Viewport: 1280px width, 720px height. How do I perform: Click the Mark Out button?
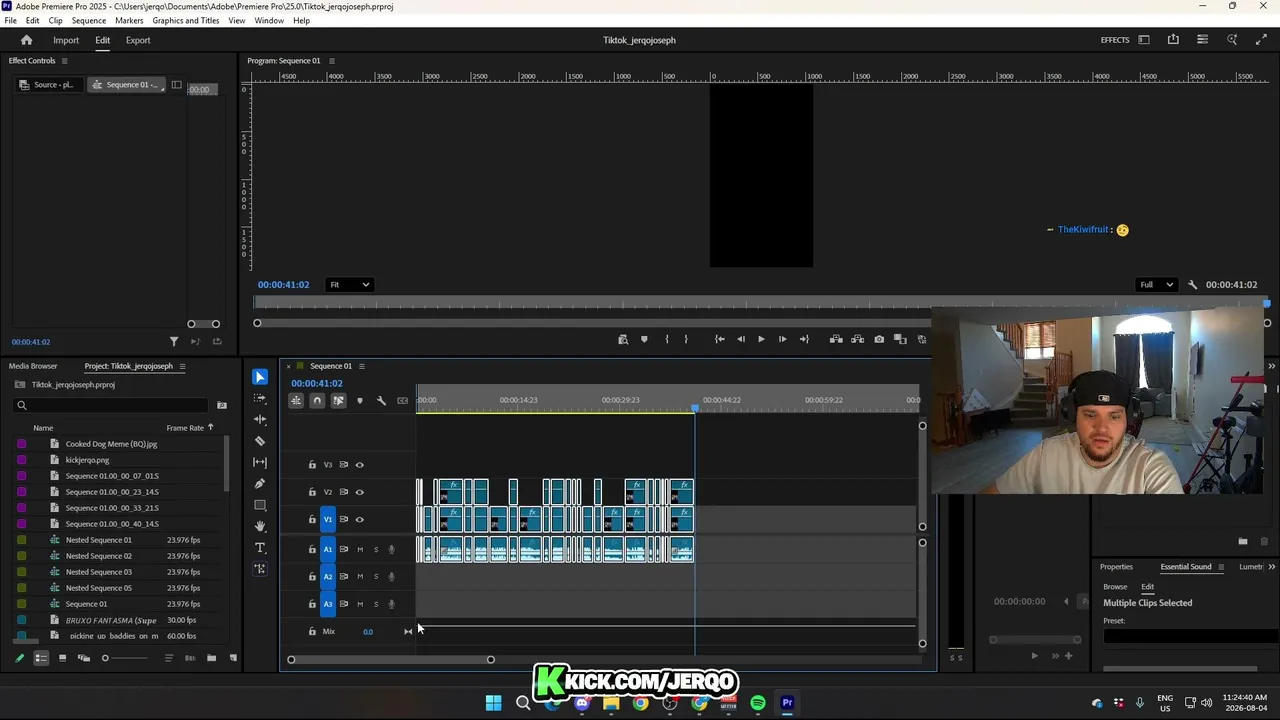click(x=685, y=339)
